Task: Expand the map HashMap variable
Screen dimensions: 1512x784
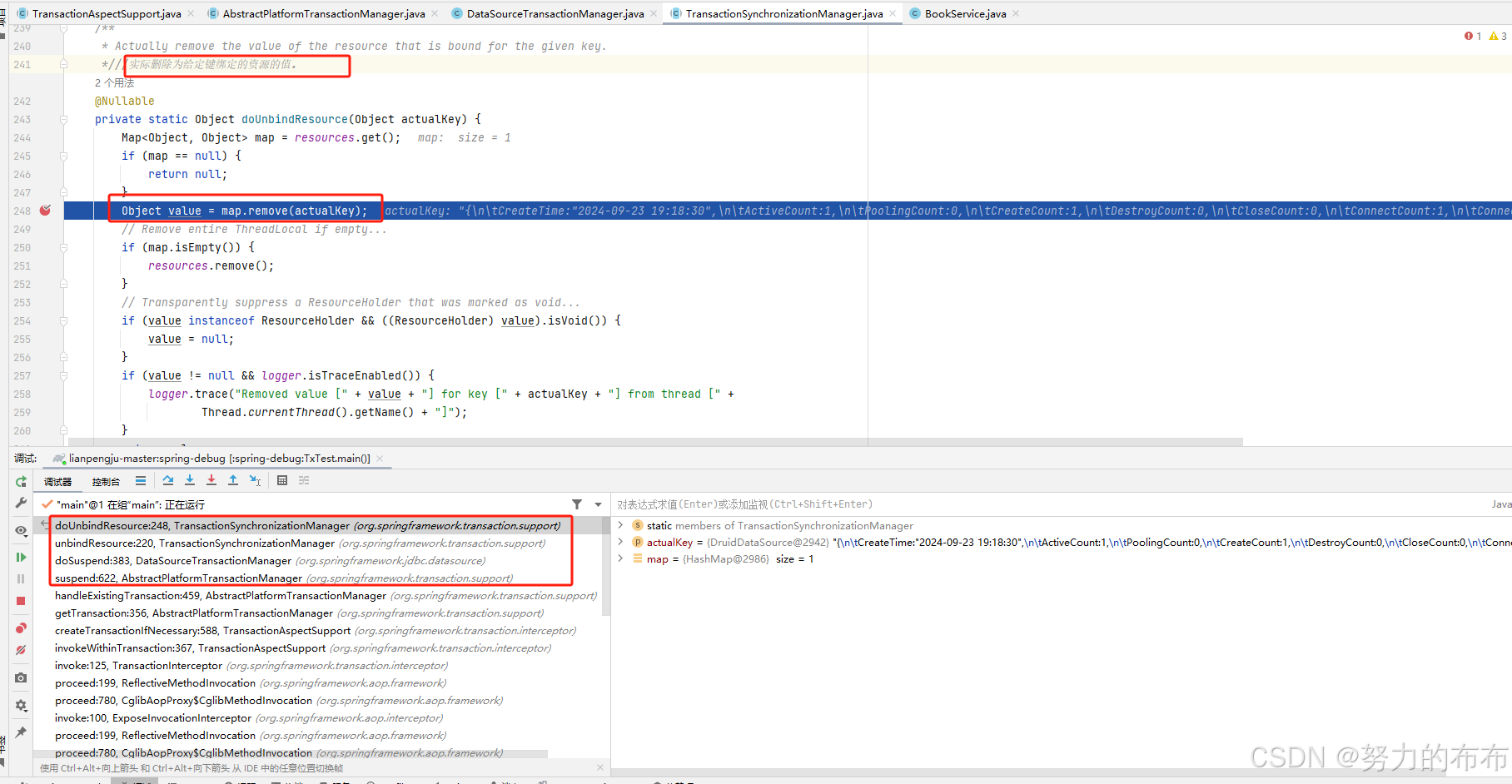Action: (620, 558)
